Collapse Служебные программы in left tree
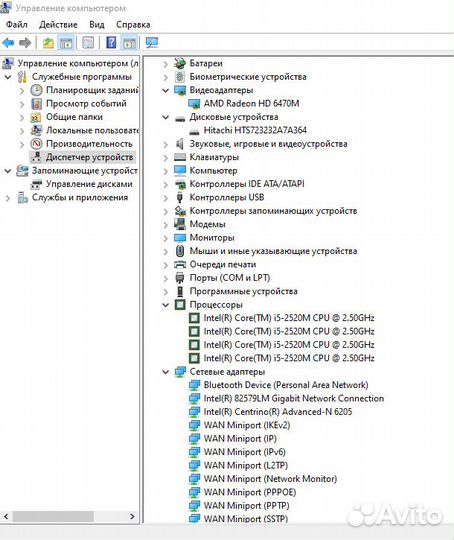The width and height of the screenshot is (454, 540). [8, 77]
